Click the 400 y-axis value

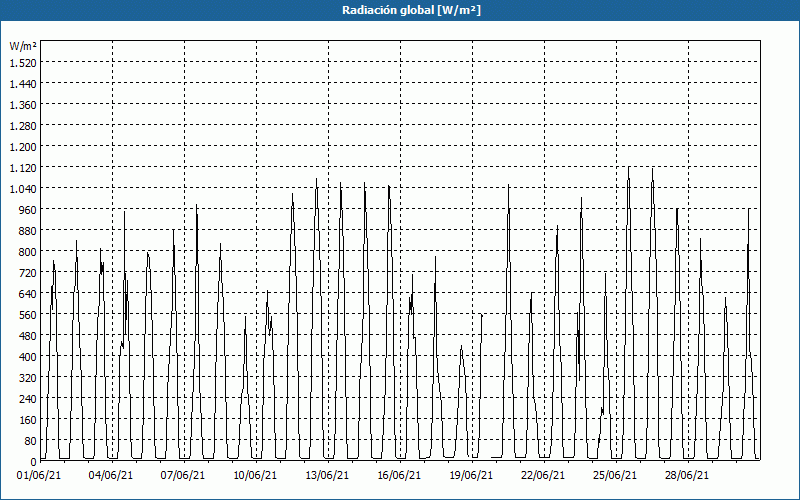(28, 357)
